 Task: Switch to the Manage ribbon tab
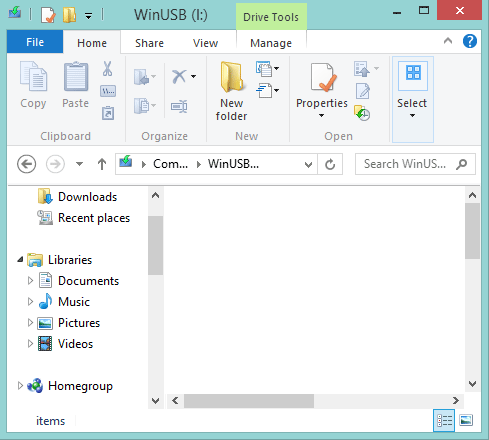click(x=271, y=43)
